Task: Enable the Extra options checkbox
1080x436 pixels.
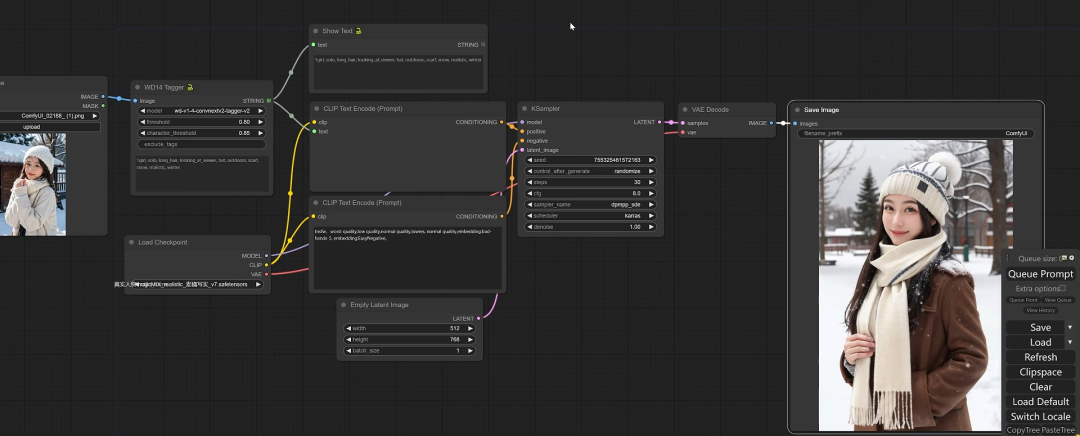Action: [1062, 288]
